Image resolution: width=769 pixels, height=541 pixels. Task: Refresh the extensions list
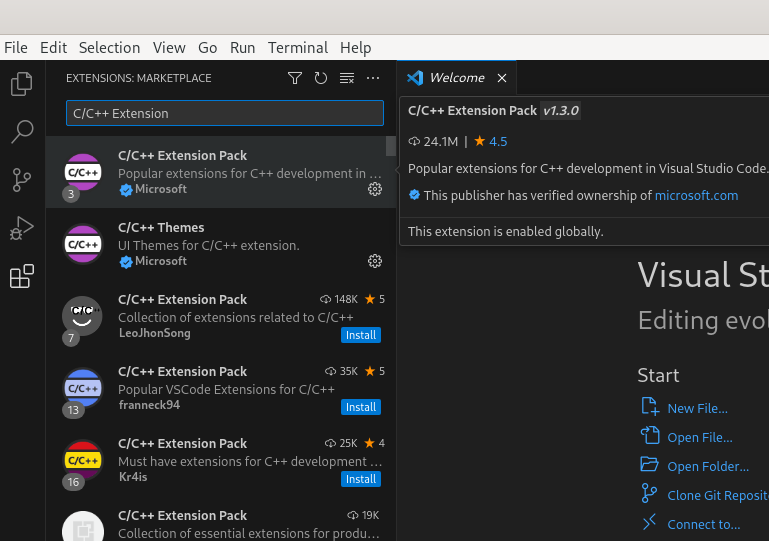(x=321, y=78)
